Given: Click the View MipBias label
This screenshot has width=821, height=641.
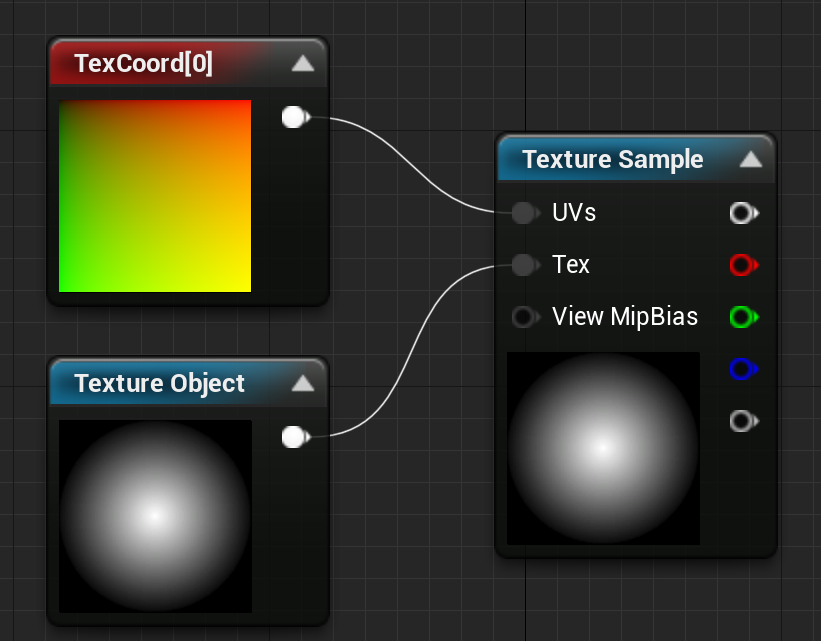Looking at the screenshot, I should point(625,317).
